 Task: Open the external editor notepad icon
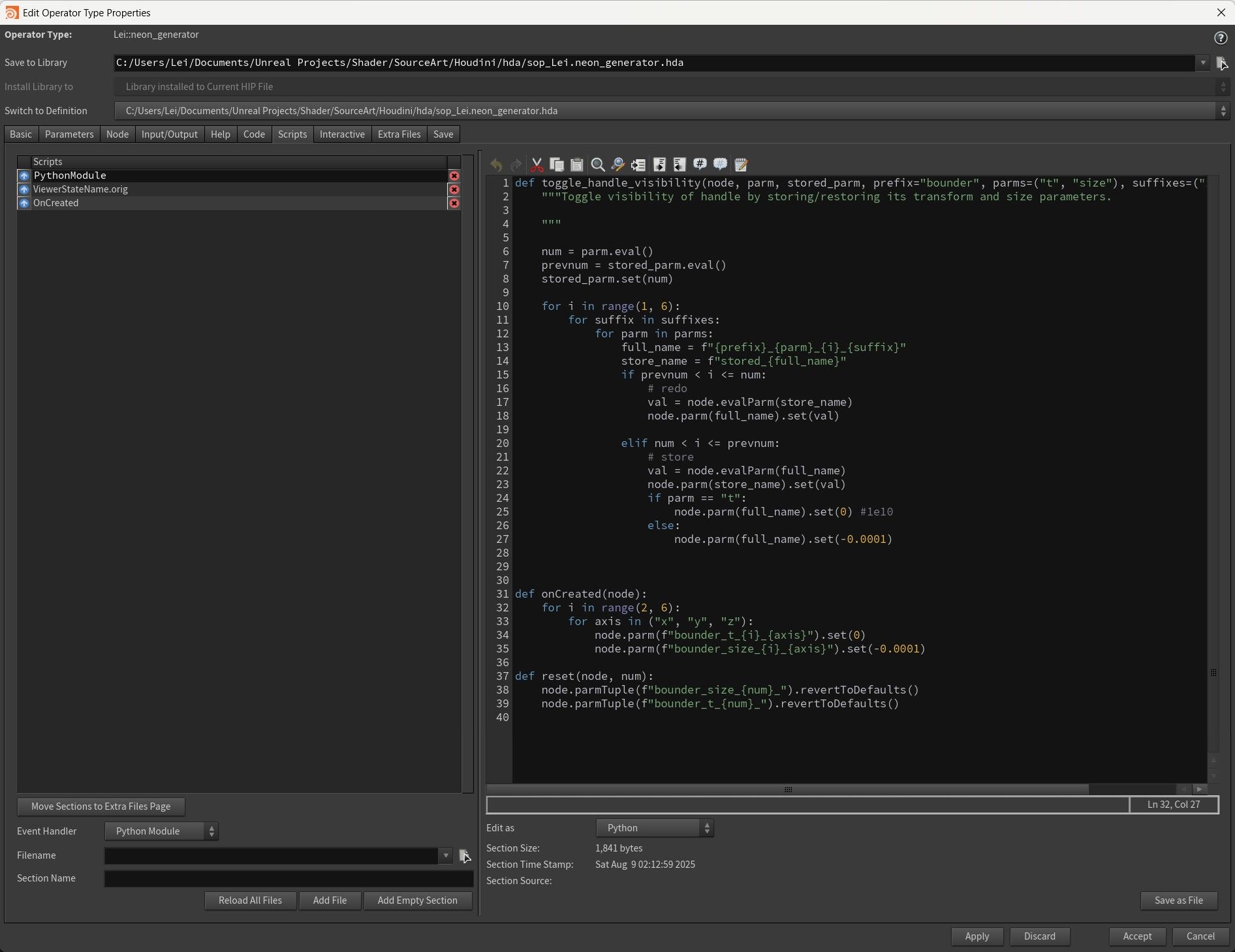[741, 164]
